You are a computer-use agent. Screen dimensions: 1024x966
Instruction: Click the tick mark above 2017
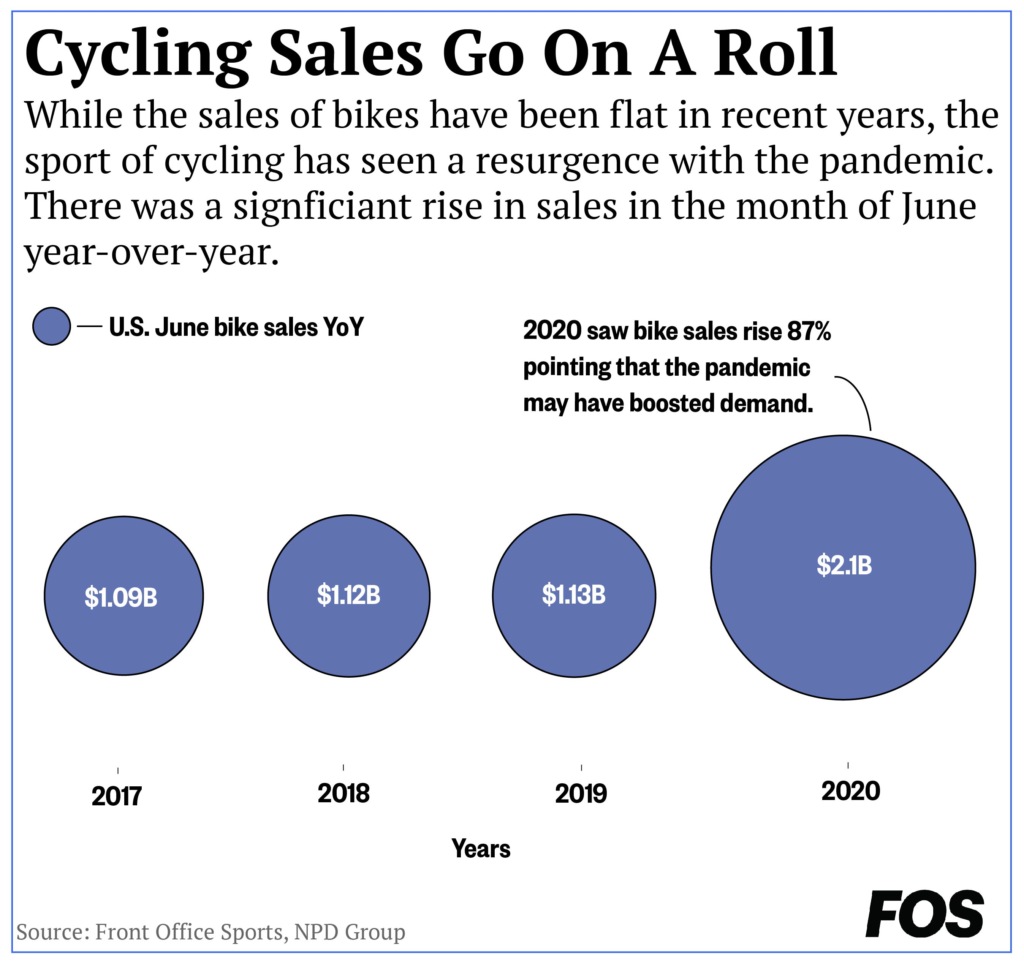coord(118,771)
